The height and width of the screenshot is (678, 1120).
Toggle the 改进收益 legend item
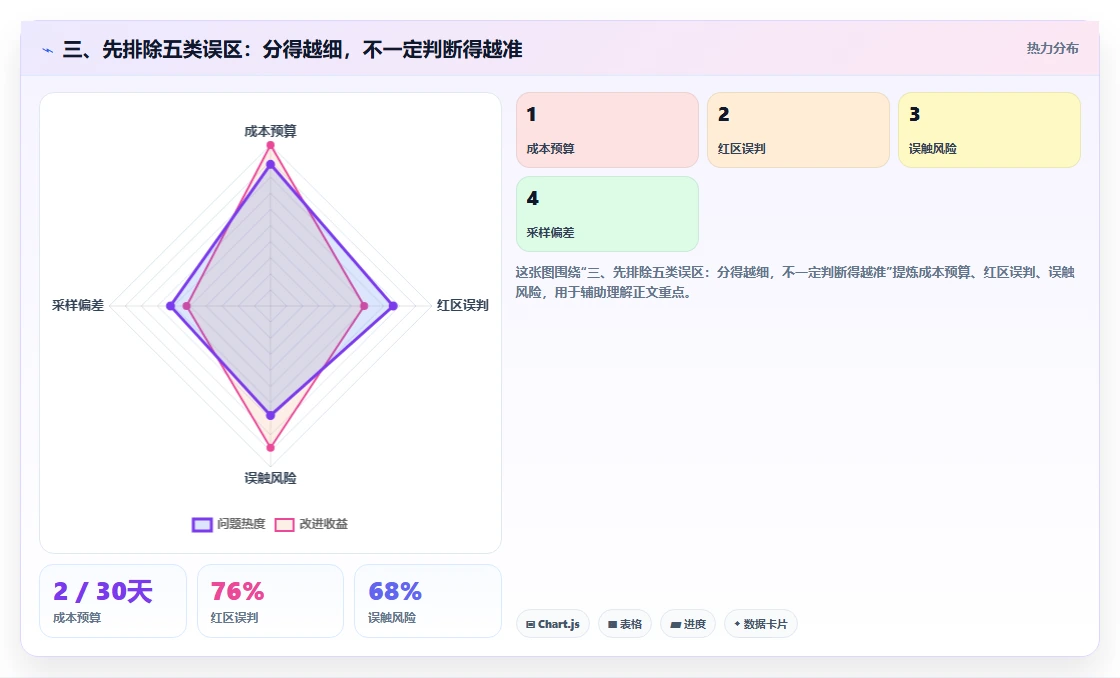pyautogui.click(x=311, y=524)
